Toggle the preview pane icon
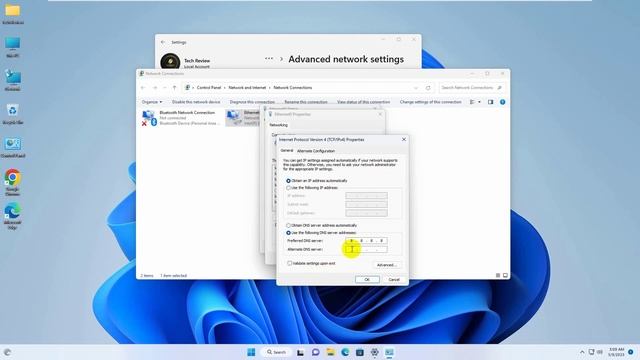Screen dimensions: 640x360 tap(491, 102)
